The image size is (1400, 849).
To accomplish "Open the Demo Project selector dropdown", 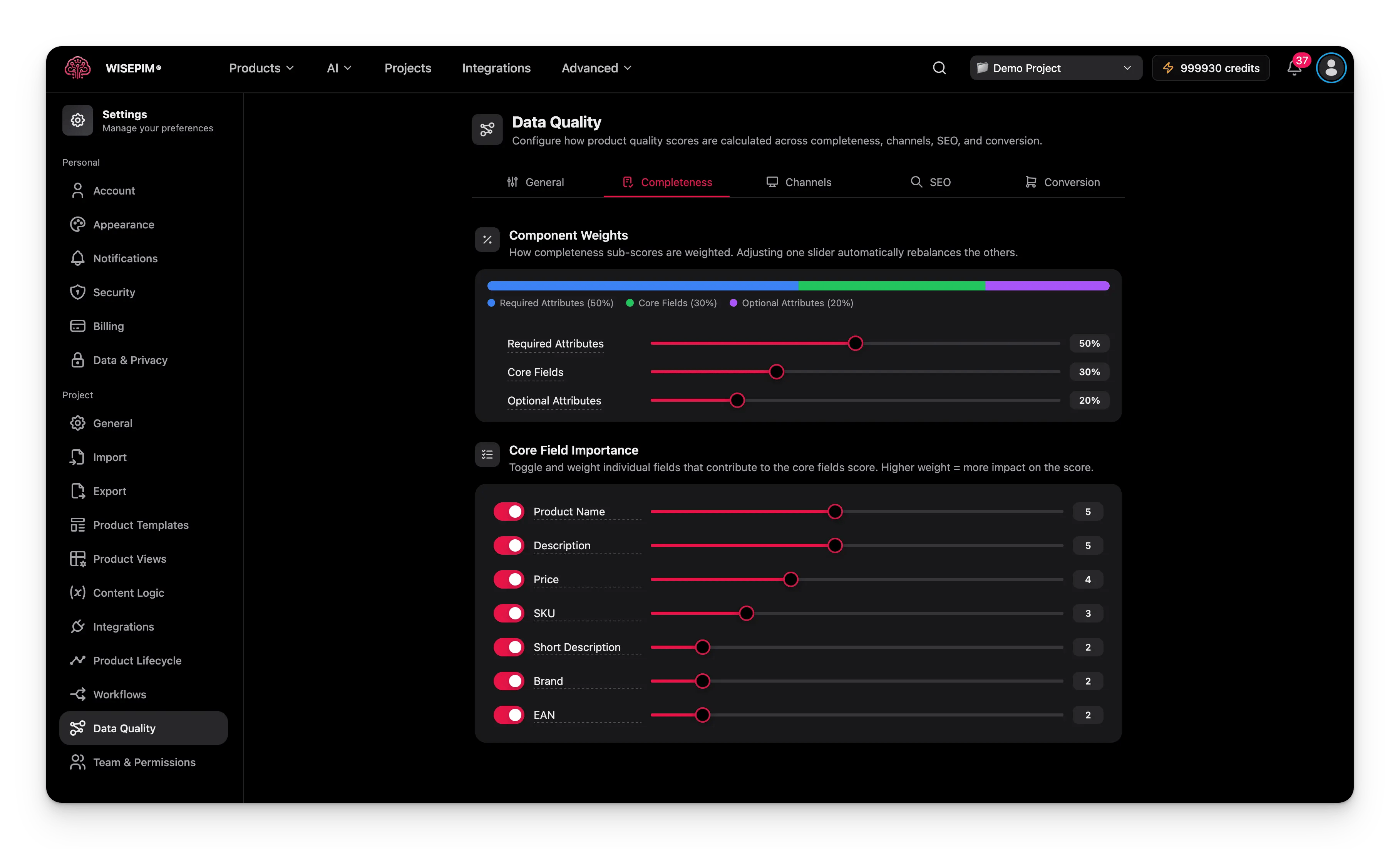I will (1056, 68).
